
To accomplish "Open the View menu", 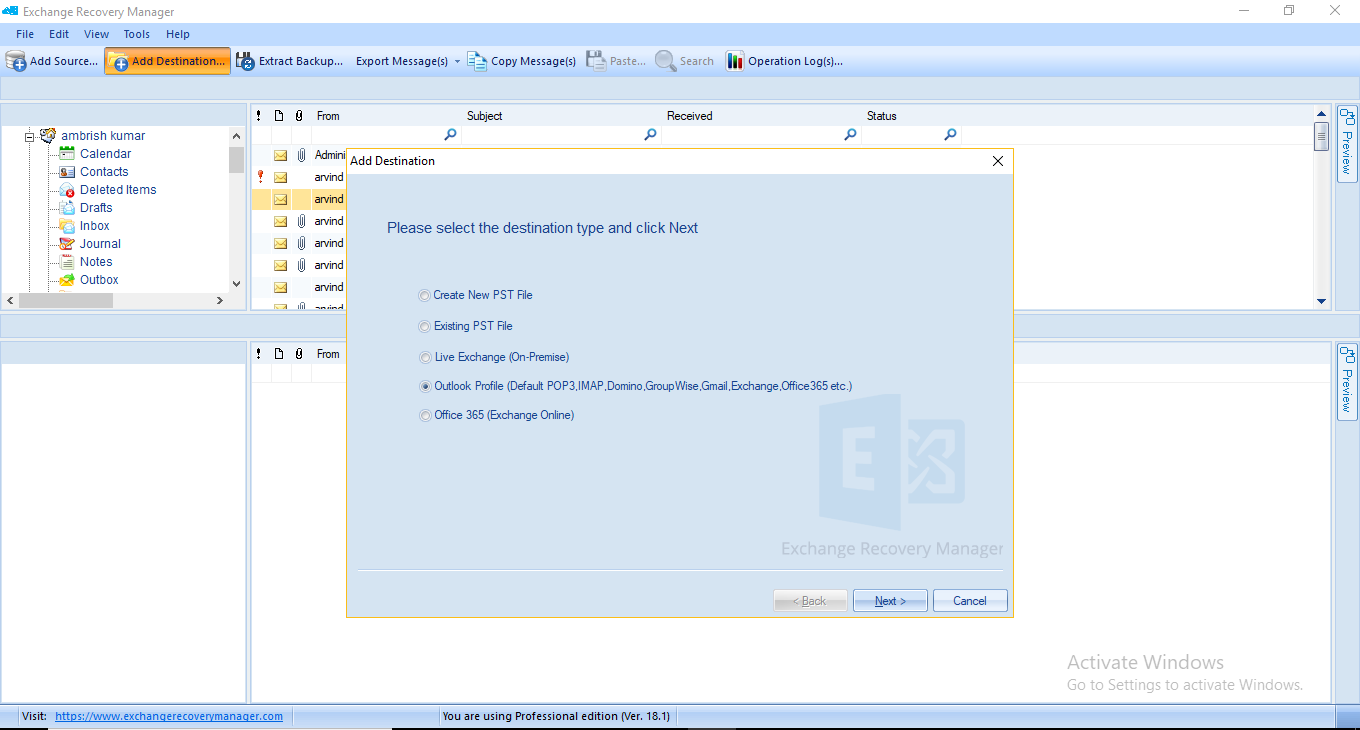I will [x=97, y=34].
